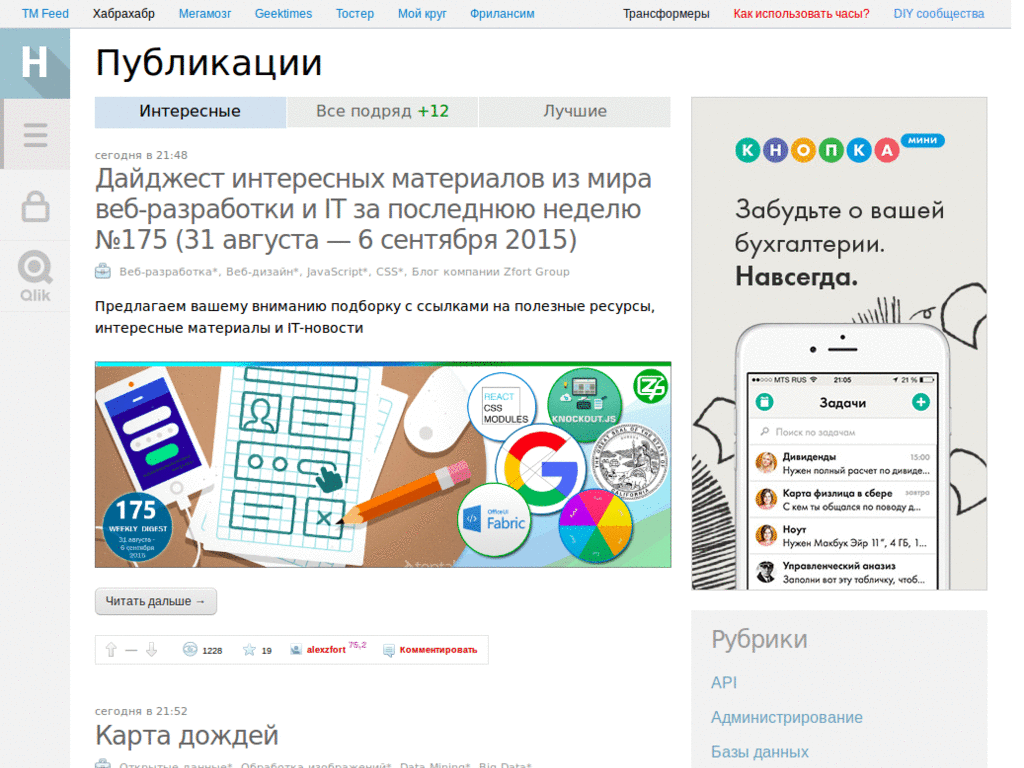Select Хабрахабр in top navigation
Viewport: 1024px width, 768px height.
pyautogui.click(x=123, y=14)
